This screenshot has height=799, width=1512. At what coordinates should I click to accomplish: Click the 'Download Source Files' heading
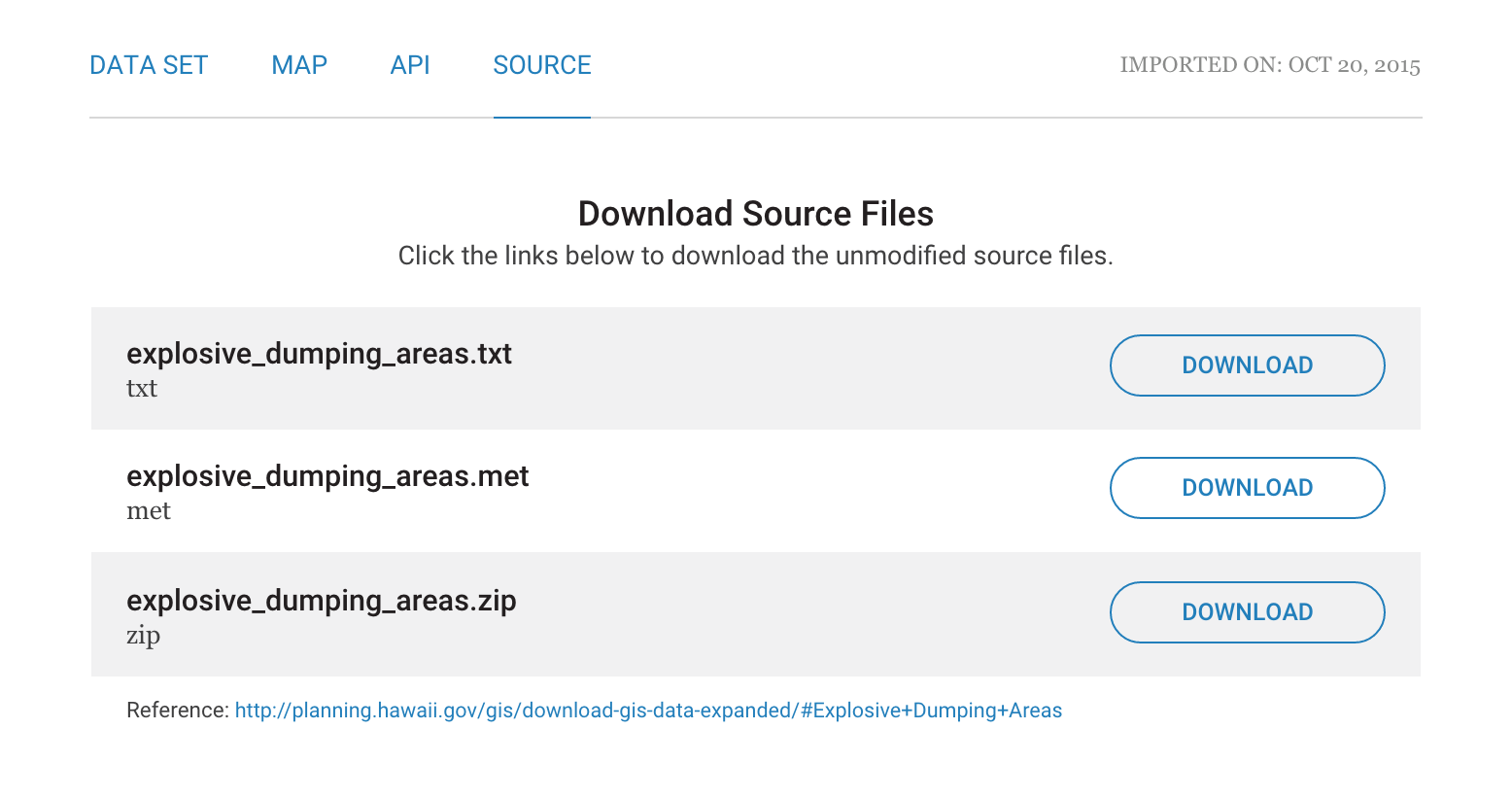755,214
